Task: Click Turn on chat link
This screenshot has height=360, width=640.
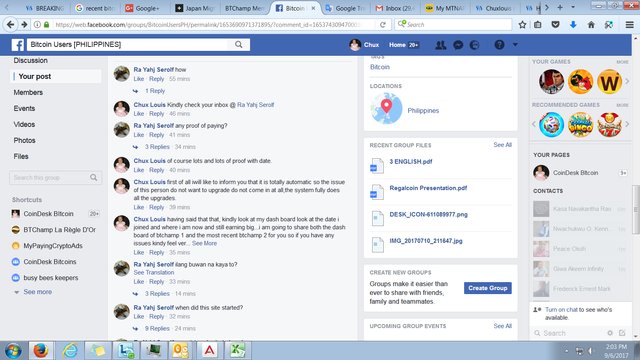Action: (x=561, y=310)
